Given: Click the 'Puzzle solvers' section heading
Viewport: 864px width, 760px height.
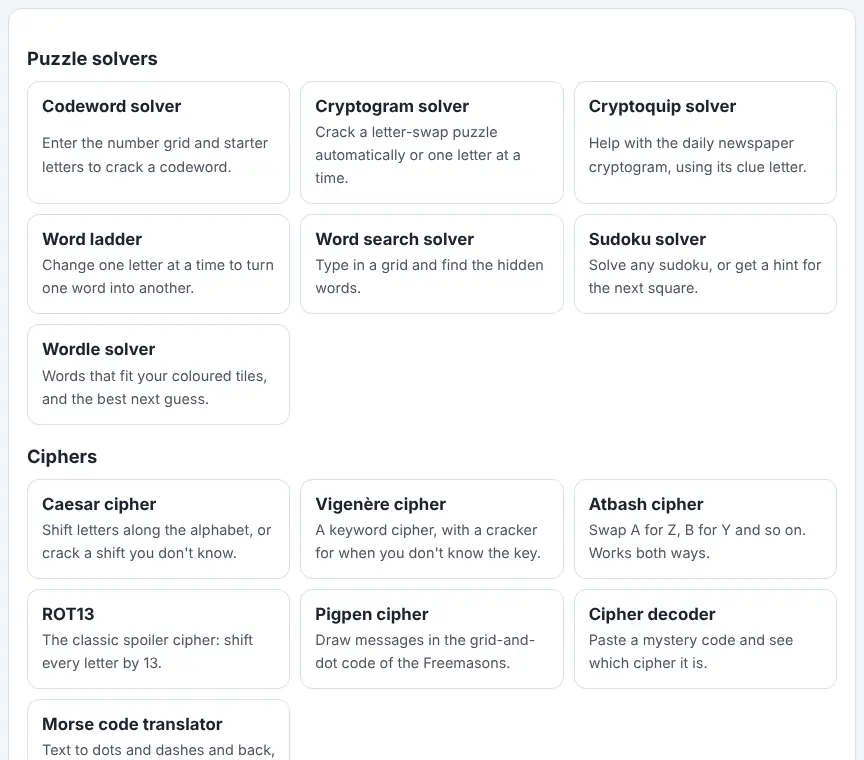Looking at the screenshot, I should (x=92, y=59).
